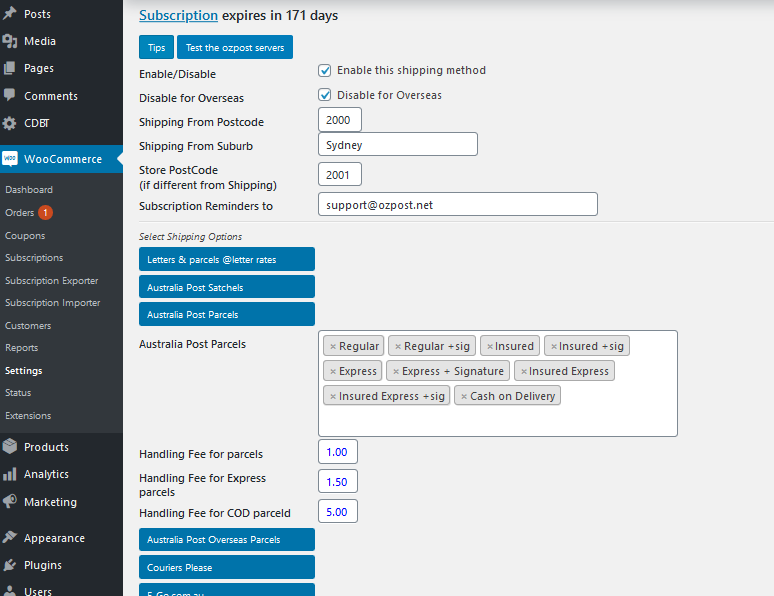774x596 pixels.
Task: Remove the Insured +sig tag via x
Action: 554,347
